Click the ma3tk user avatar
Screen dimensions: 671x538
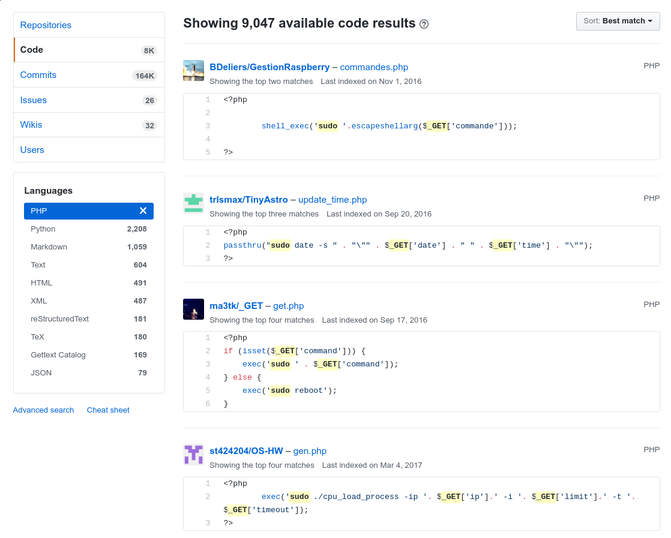tap(194, 310)
